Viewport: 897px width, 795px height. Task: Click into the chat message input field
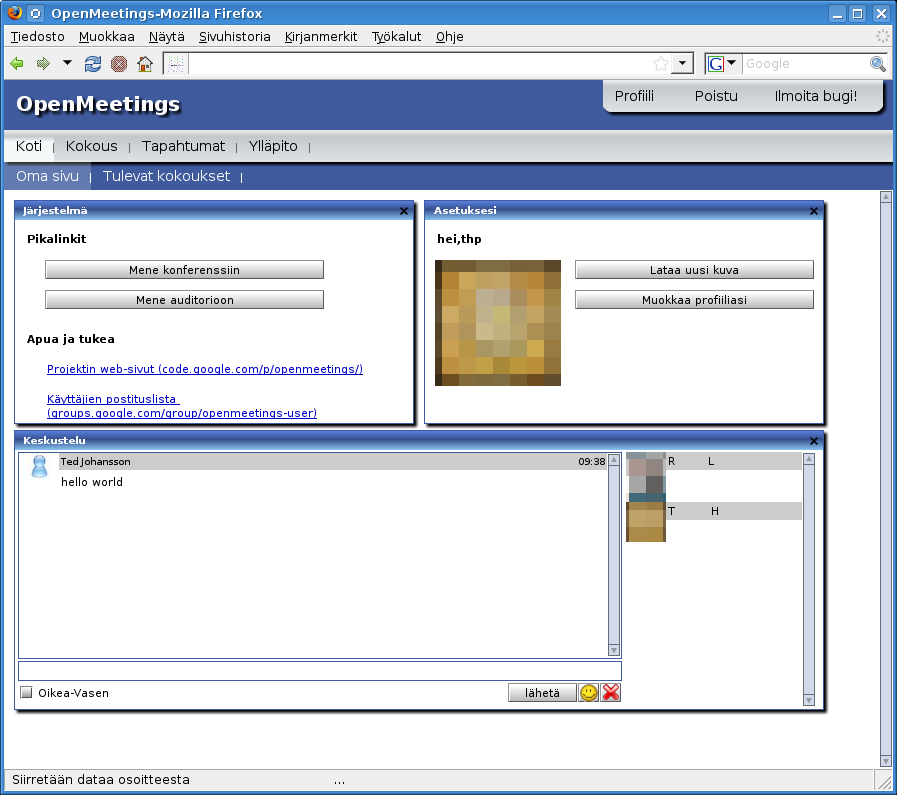click(x=320, y=671)
